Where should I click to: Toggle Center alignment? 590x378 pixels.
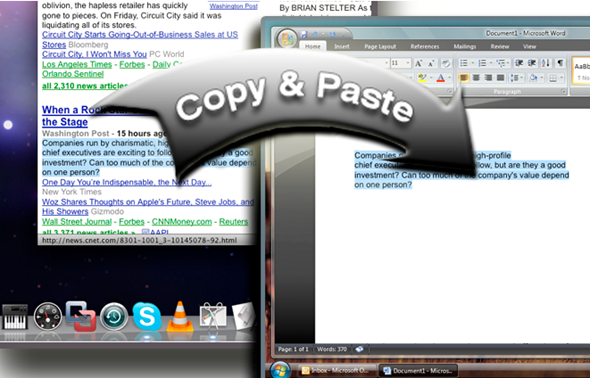click(476, 78)
